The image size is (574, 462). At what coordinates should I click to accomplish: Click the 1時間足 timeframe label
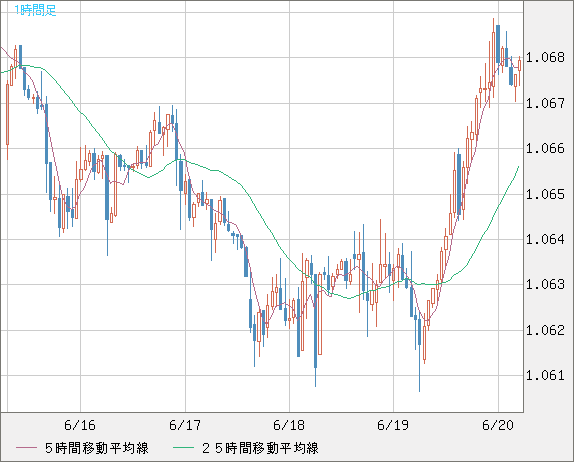tap(35, 10)
